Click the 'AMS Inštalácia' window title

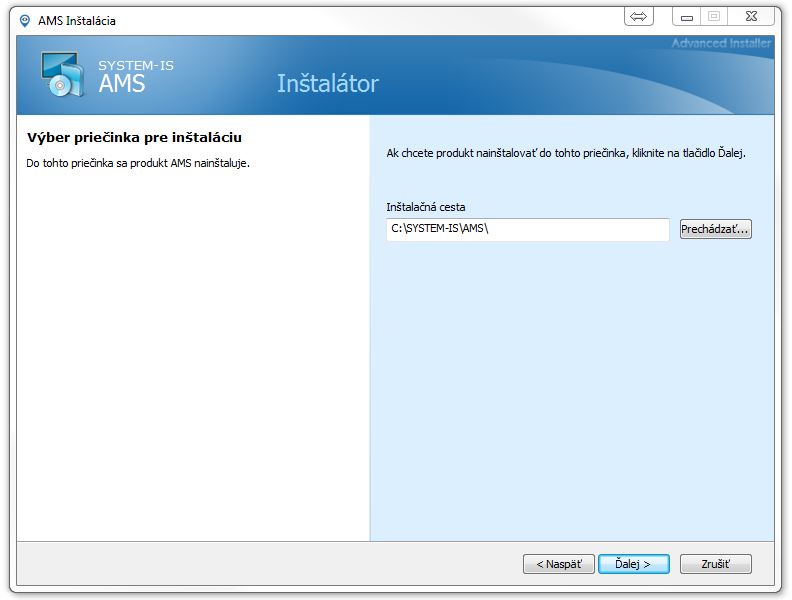pos(77,21)
